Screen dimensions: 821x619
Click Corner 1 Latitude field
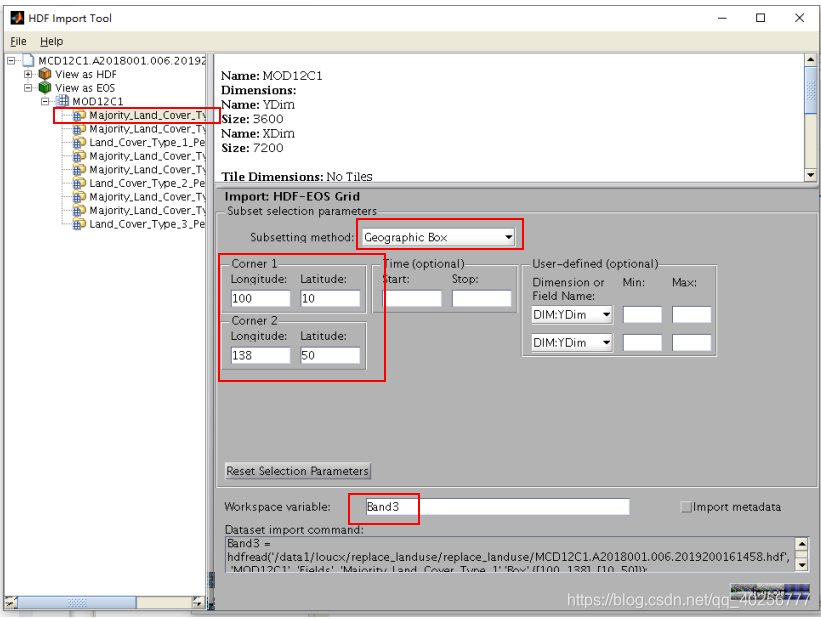[330, 299]
